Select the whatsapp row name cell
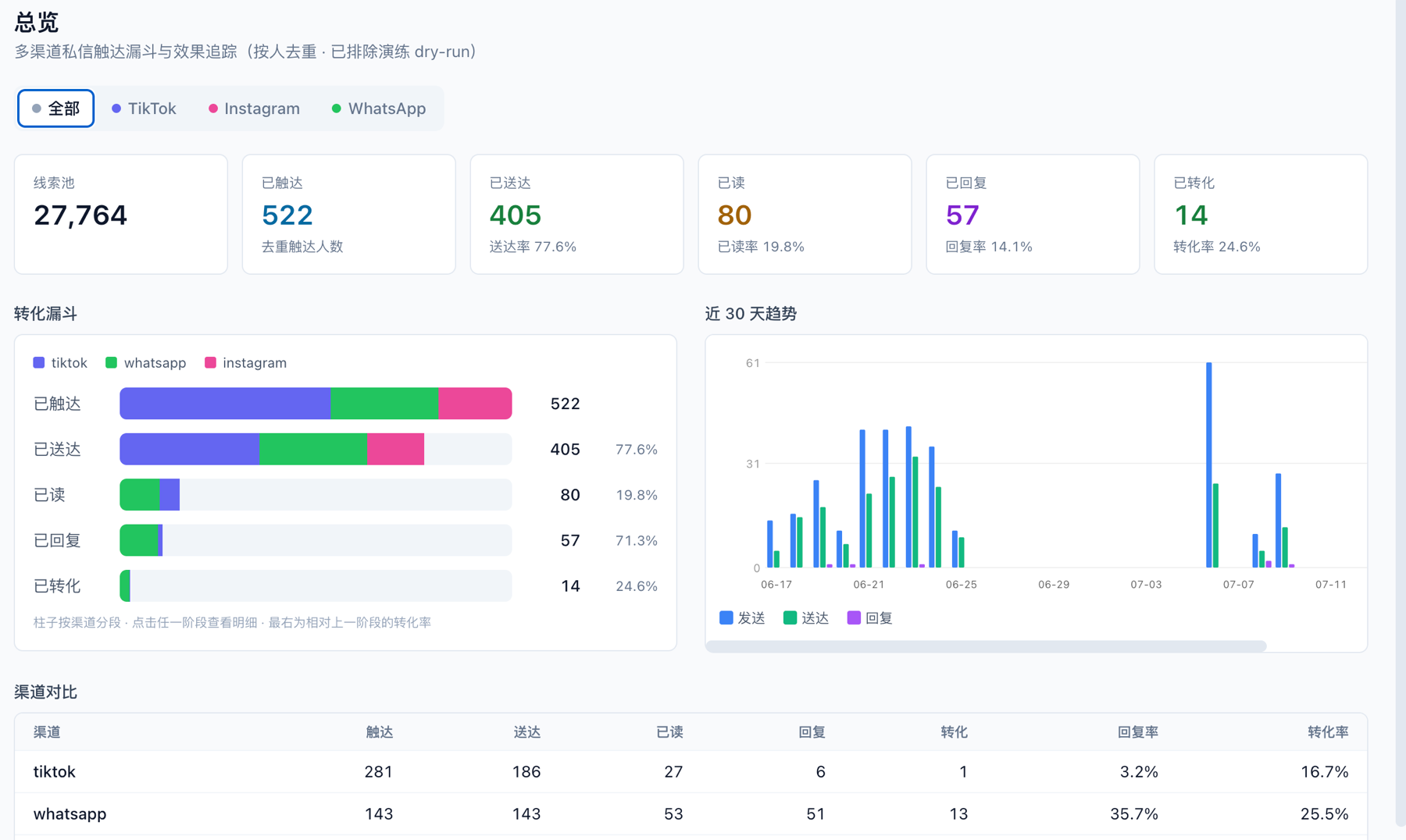 (x=70, y=813)
